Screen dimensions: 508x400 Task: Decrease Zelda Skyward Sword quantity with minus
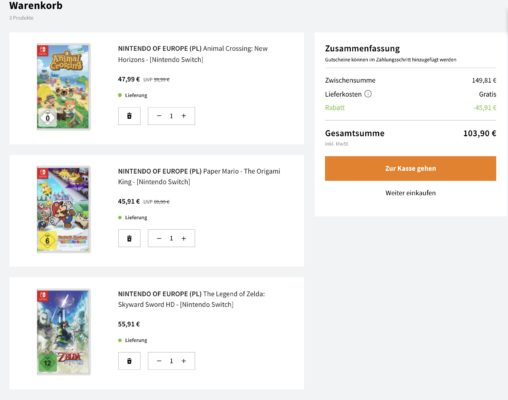point(159,361)
